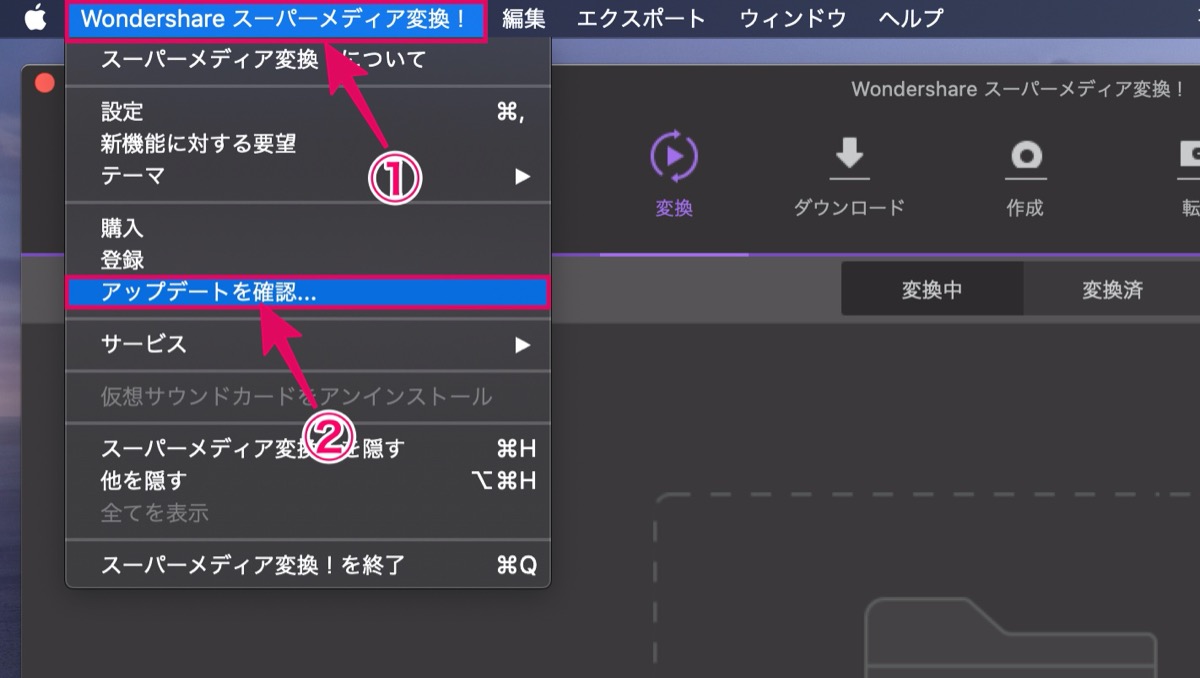Close the window with red button

44,84
